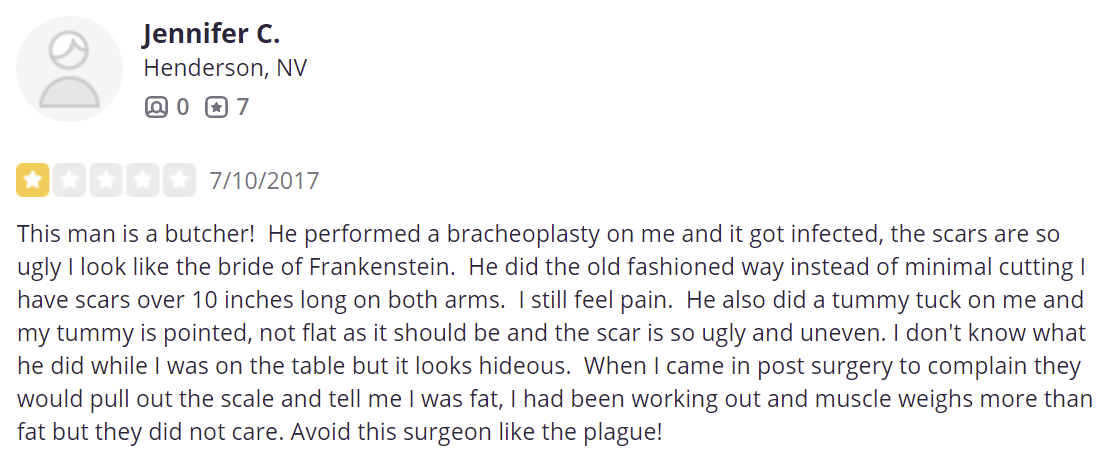The height and width of the screenshot is (466, 1107).
Task: Click the opening sentence "This man is a butcher!"
Action: [x=134, y=234]
